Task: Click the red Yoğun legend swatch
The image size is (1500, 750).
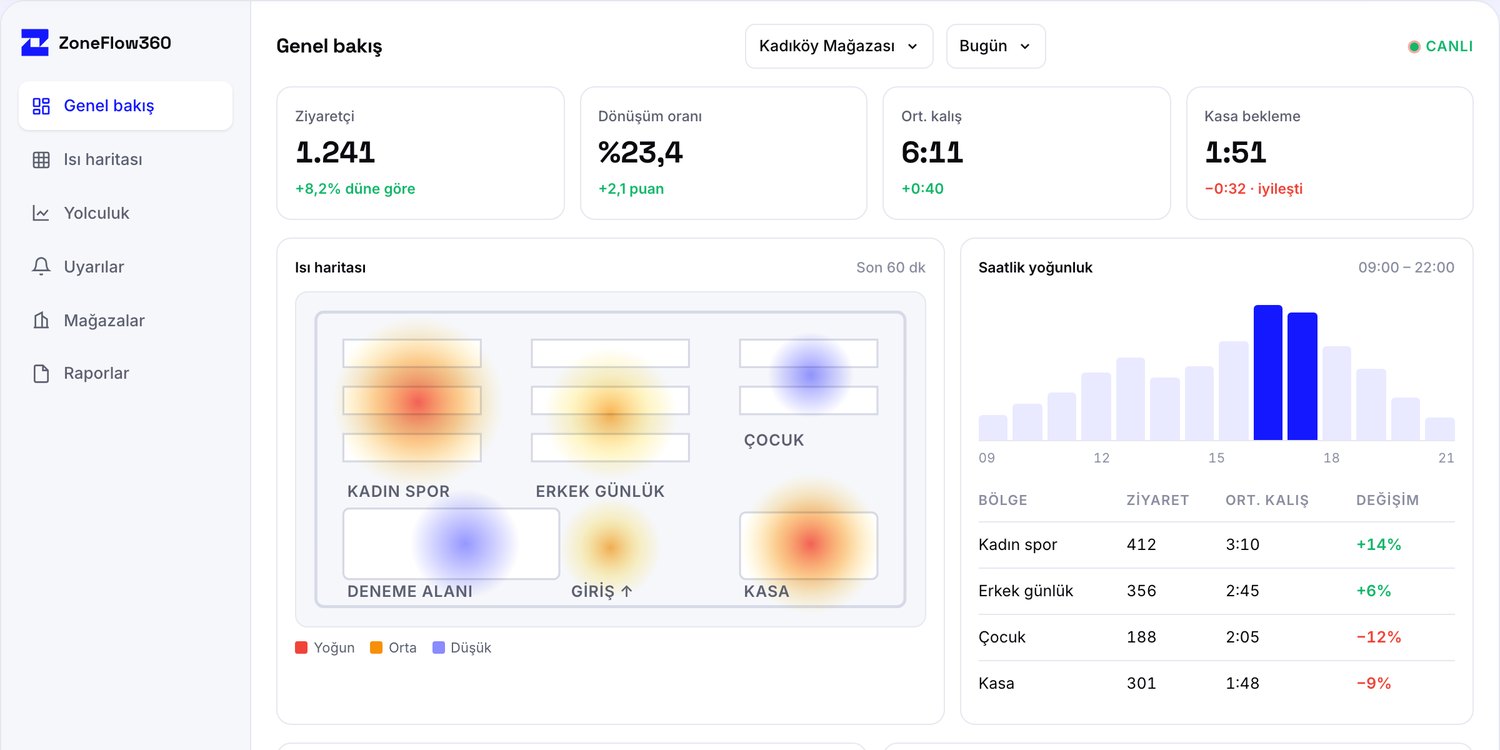Action: pyautogui.click(x=301, y=648)
